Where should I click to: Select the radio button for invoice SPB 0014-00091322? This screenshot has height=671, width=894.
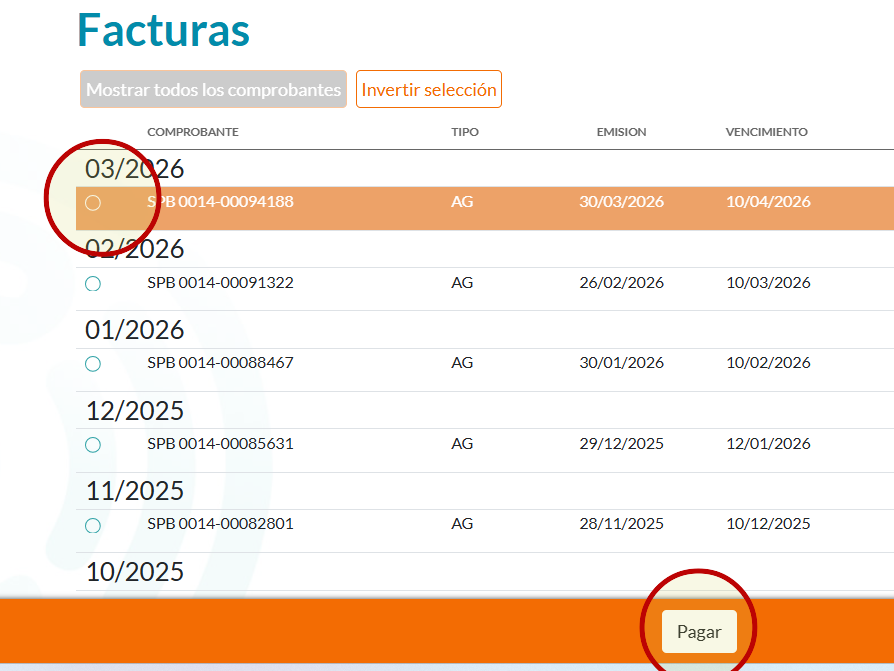(x=93, y=283)
